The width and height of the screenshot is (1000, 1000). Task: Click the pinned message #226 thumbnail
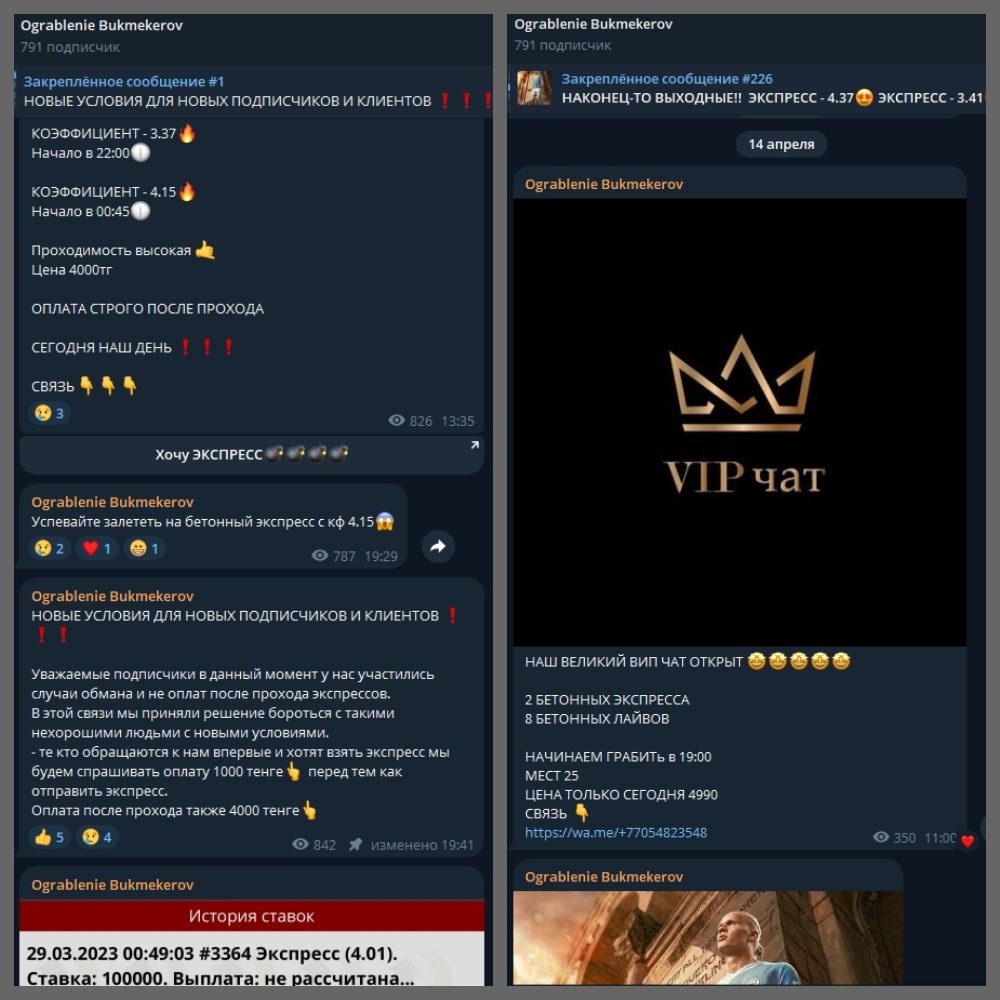click(x=533, y=88)
